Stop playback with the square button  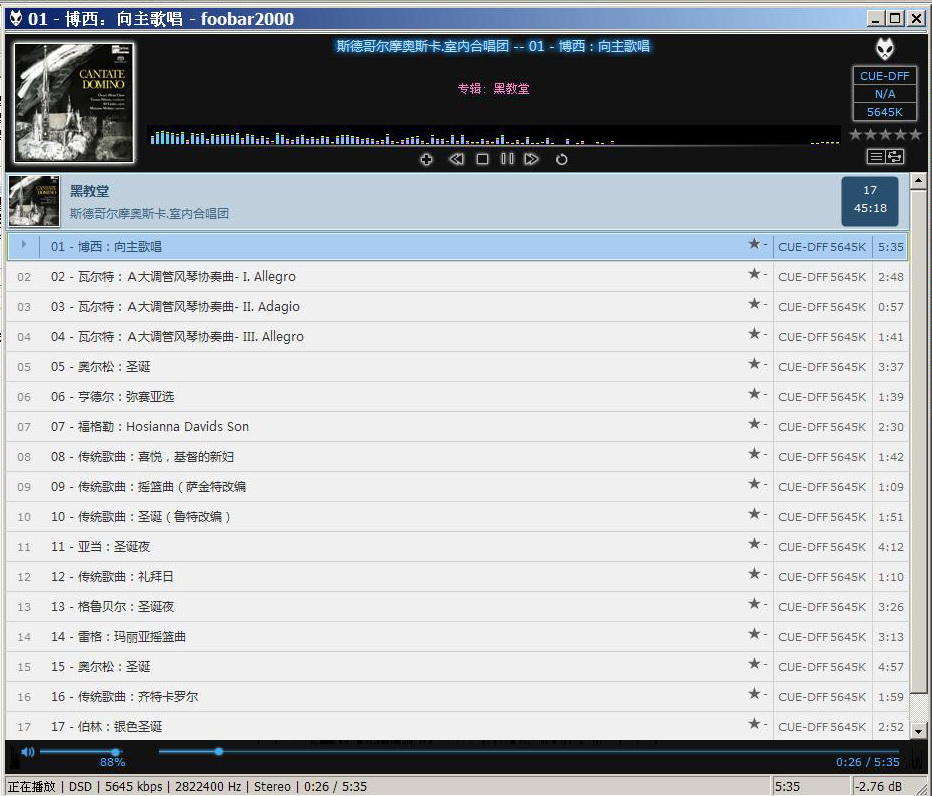pos(482,159)
